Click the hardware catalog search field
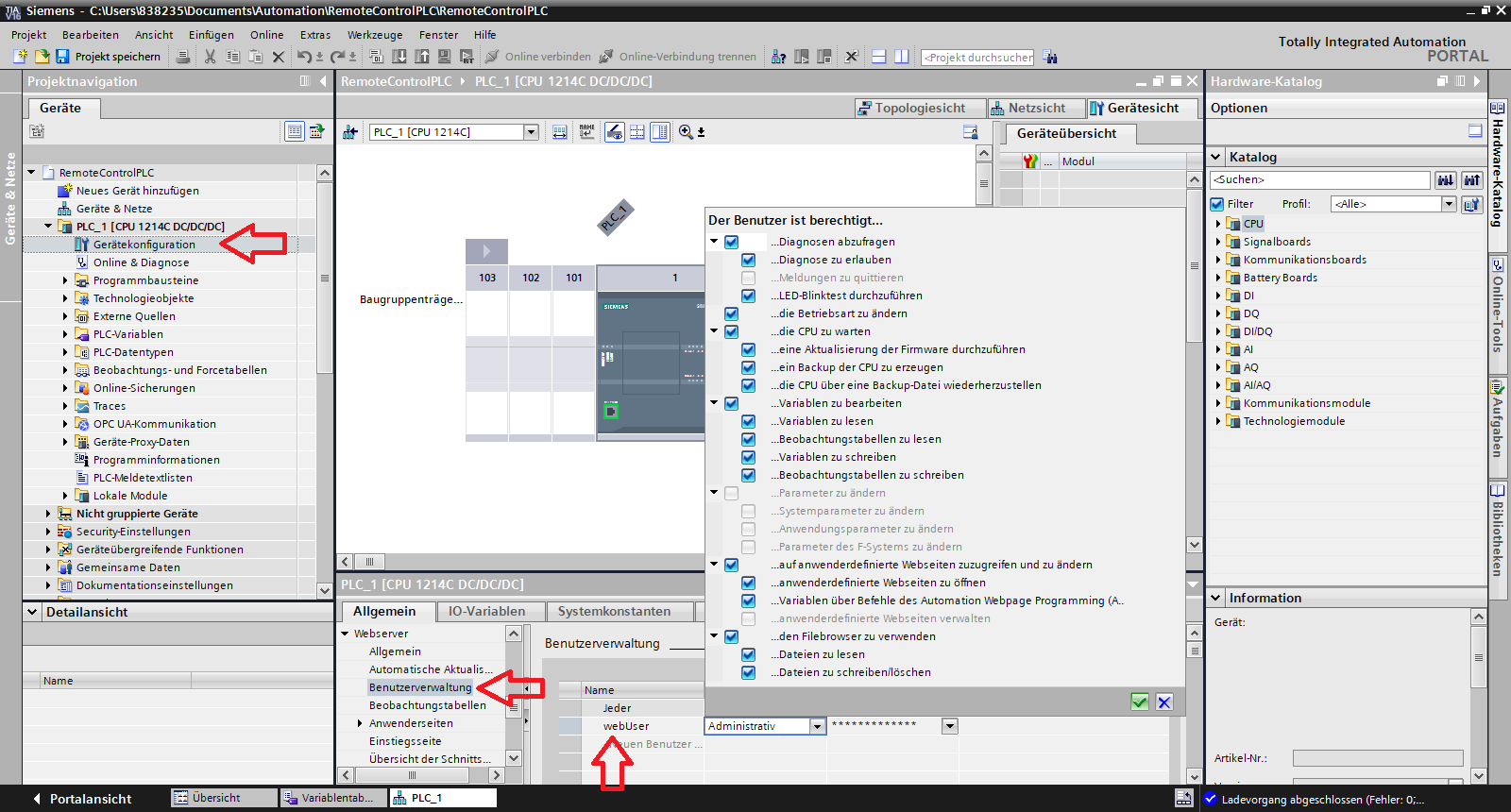 pyautogui.click(x=1320, y=179)
